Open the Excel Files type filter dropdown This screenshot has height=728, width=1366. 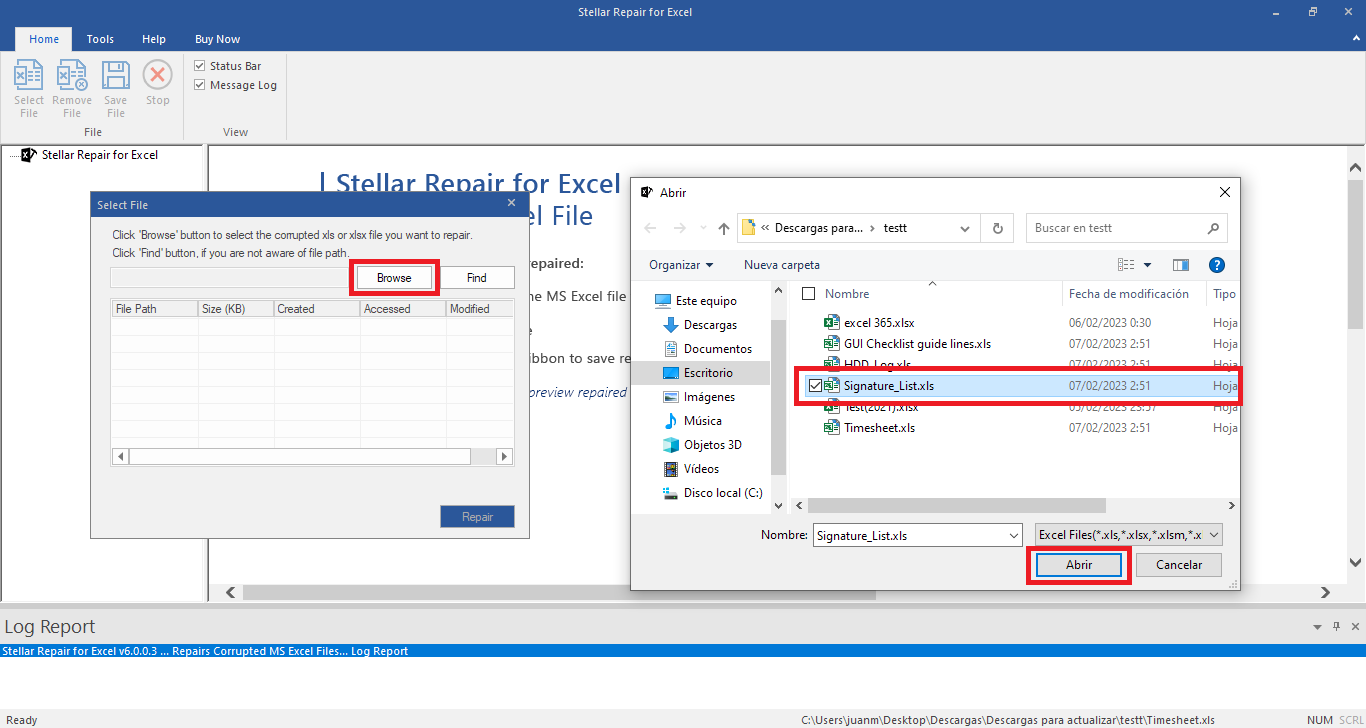1129,536
